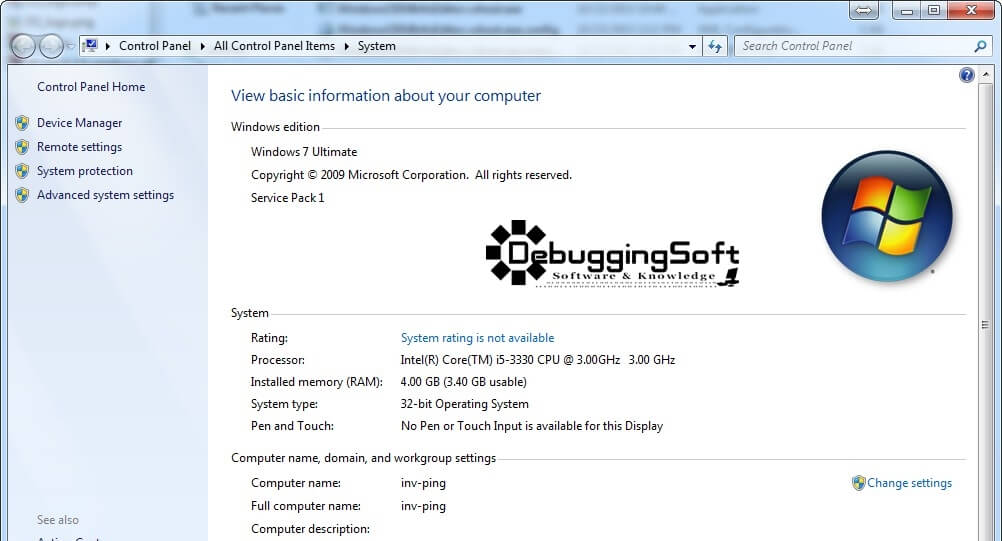Click the No Pen or Touch Input text
The height and width of the screenshot is (541, 1002).
pos(532,426)
